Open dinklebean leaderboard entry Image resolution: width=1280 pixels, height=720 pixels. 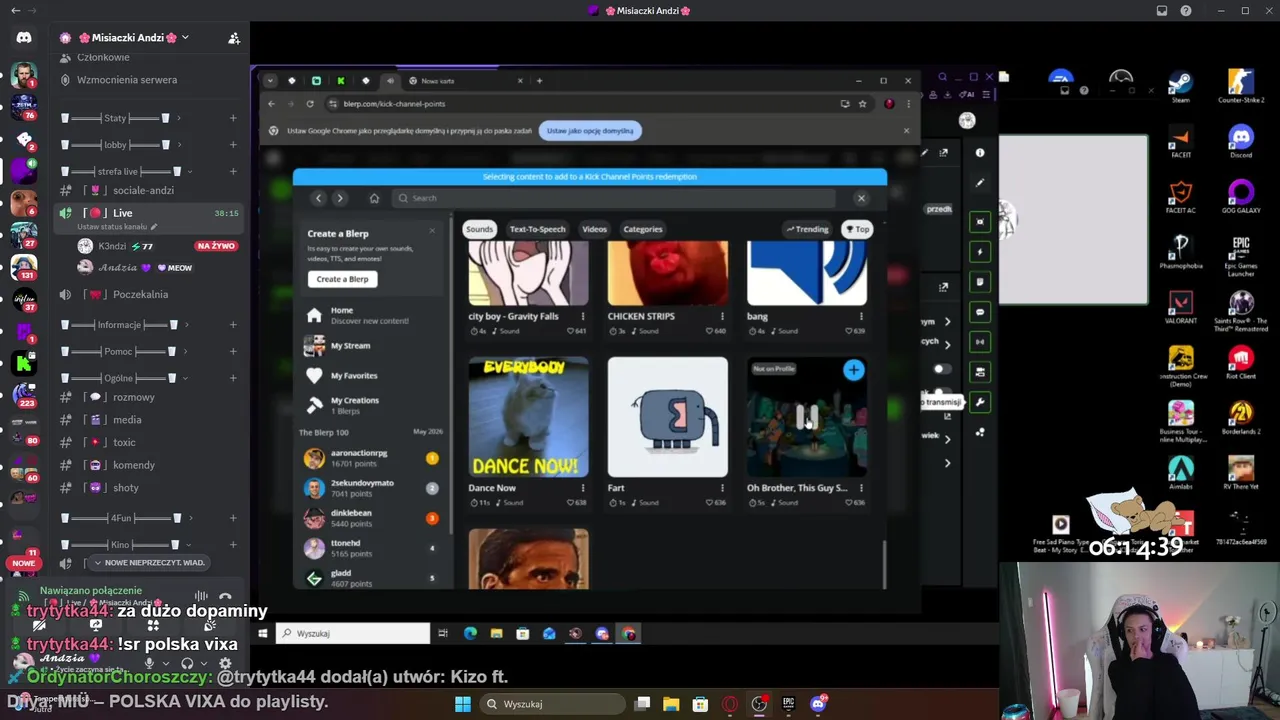371,518
